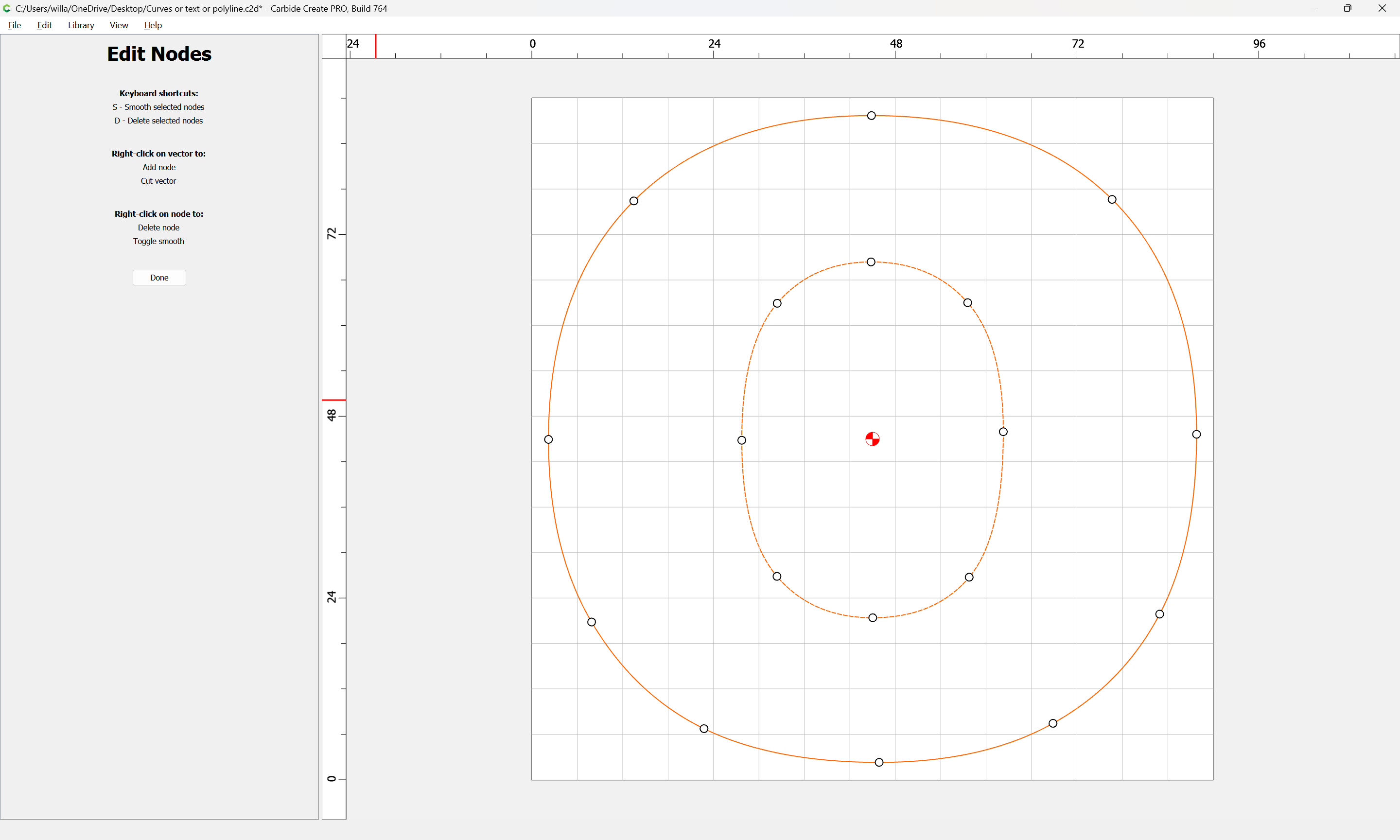Click the 'S - Smooth selected nodes' shortcut text
Screen dimensions: 1400x840
click(x=158, y=107)
